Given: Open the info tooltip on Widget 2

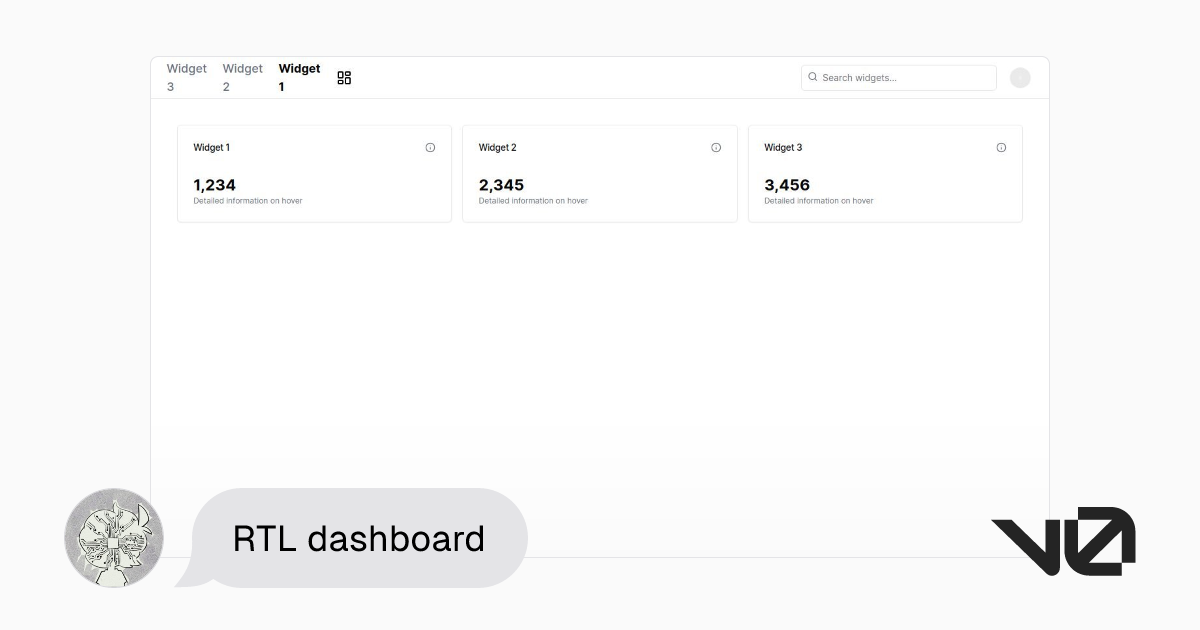Looking at the screenshot, I should coord(716,147).
